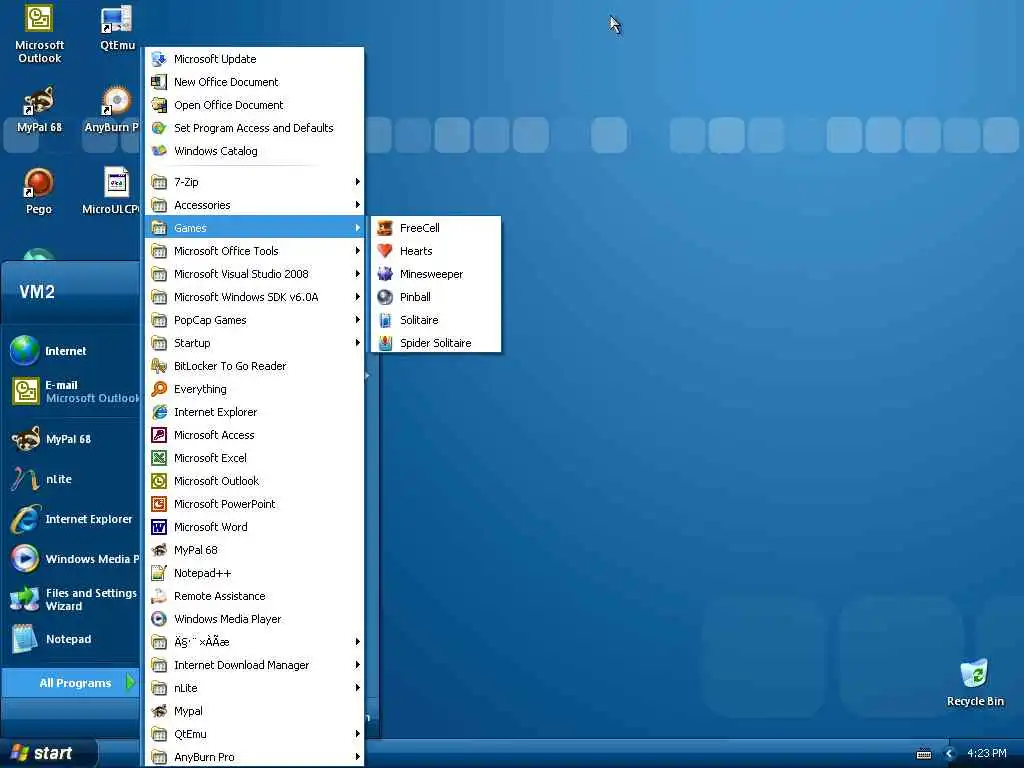Expand Internet Download Manager submenu arrow
This screenshot has height=768, width=1024.
(357, 665)
